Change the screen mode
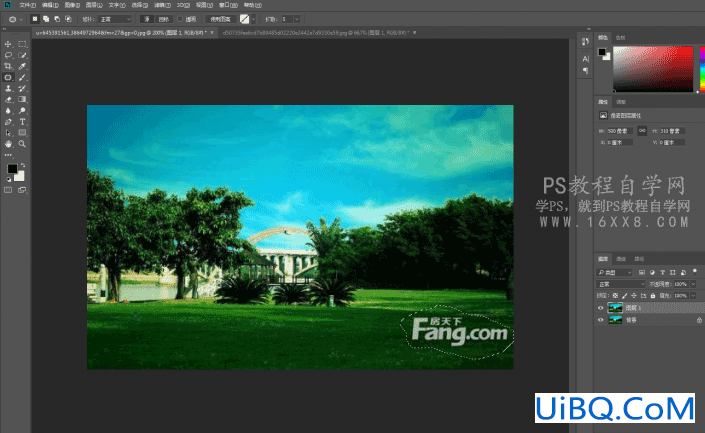The image size is (705, 433). tap(22, 190)
